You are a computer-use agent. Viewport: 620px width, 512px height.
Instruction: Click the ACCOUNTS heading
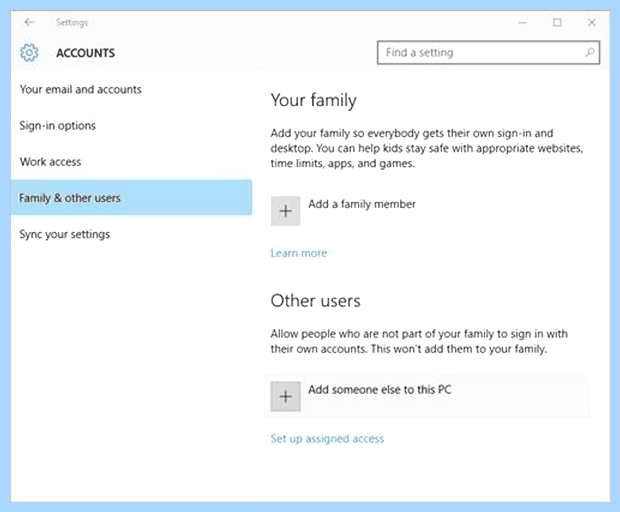[85, 53]
